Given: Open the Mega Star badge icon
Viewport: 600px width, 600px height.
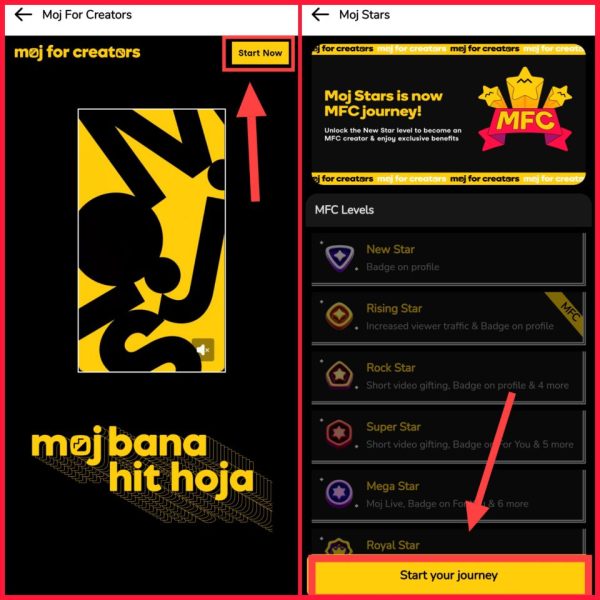Looking at the screenshot, I should 339,493.
